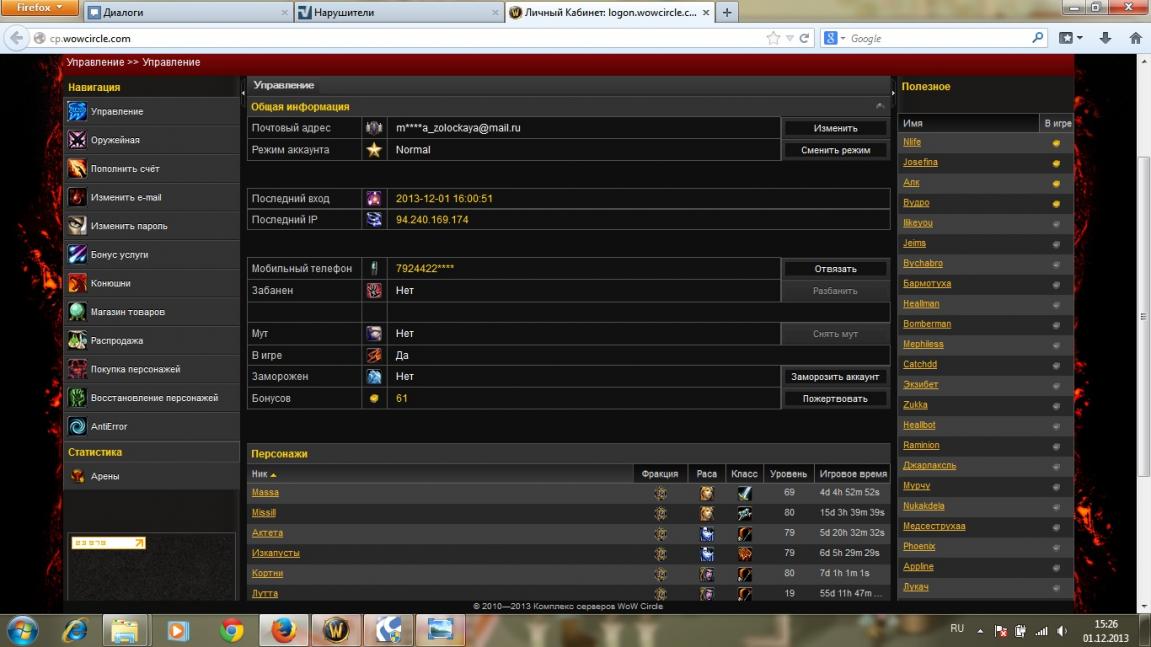Image resolution: width=1151 pixels, height=647 pixels.
Task: Open character link Massa
Action: pos(265,493)
